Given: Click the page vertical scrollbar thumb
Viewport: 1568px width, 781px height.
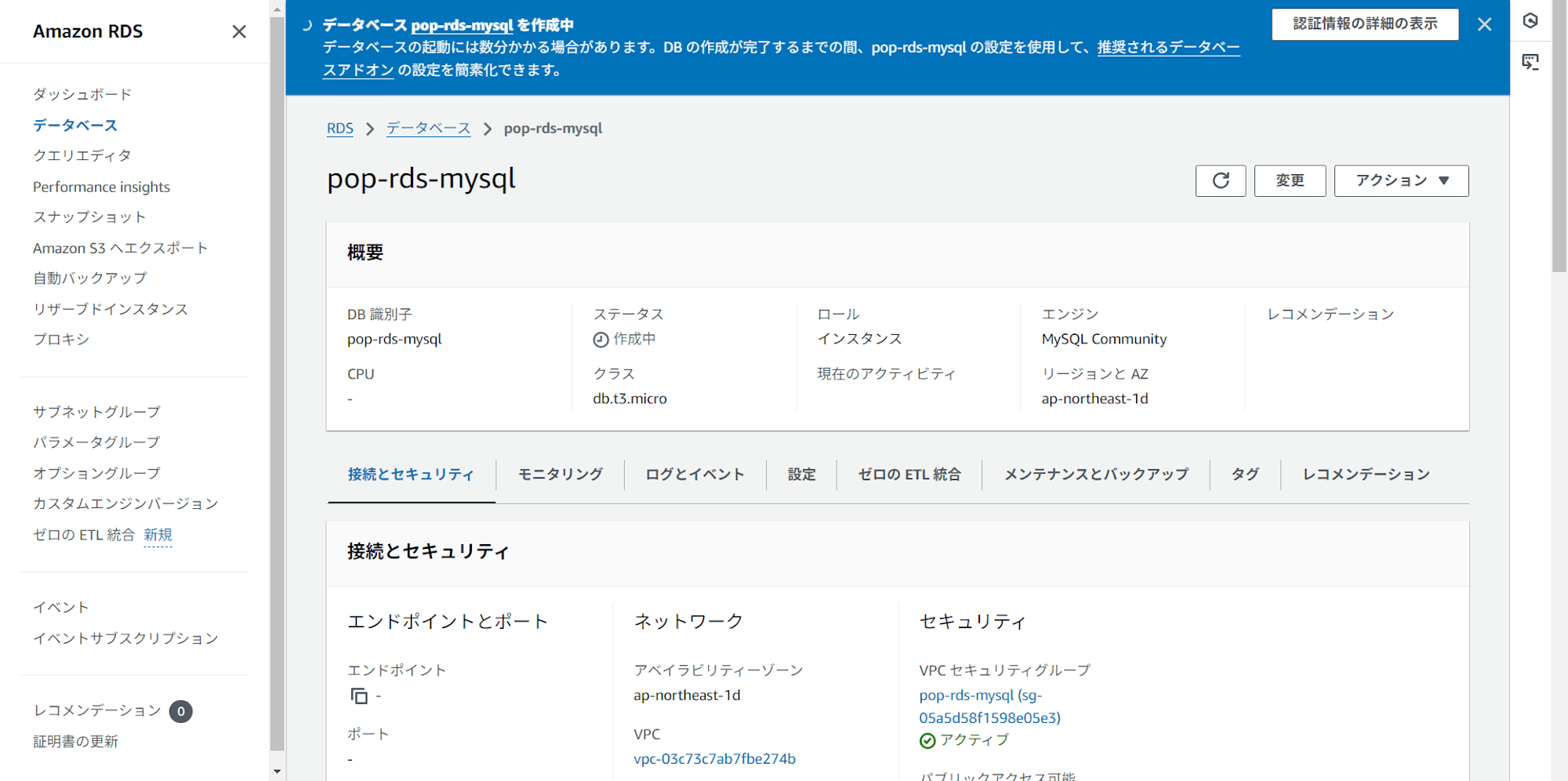Looking at the screenshot, I should point(1559,136).
